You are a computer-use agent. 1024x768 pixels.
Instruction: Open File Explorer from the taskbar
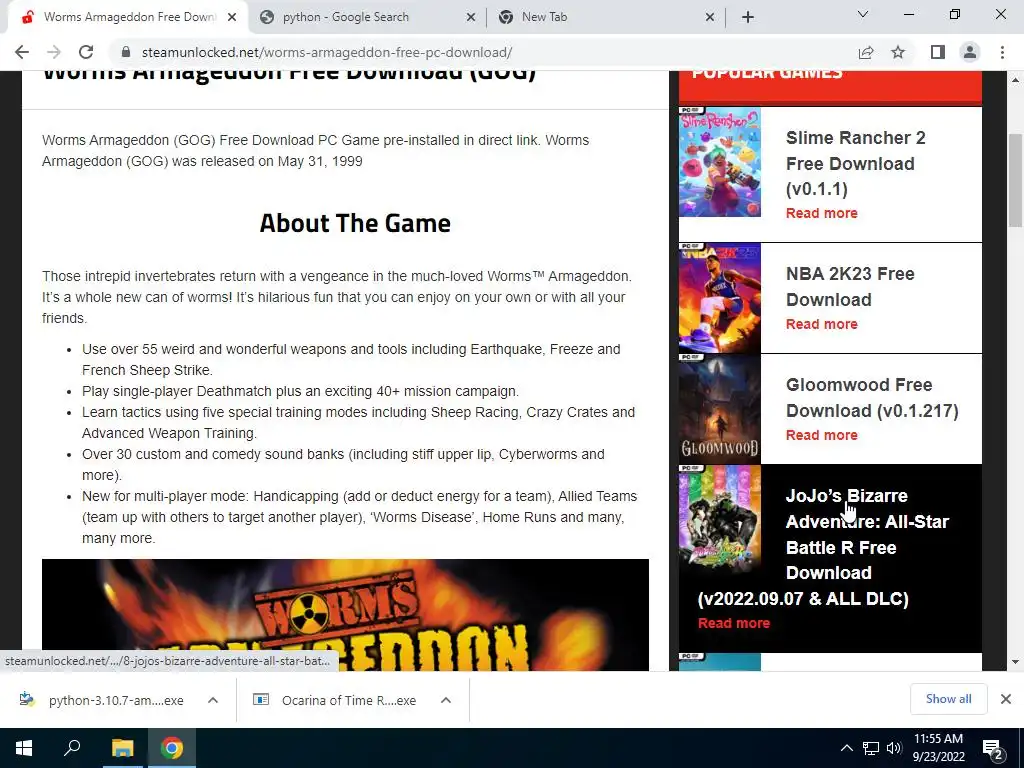click(122, 748)
